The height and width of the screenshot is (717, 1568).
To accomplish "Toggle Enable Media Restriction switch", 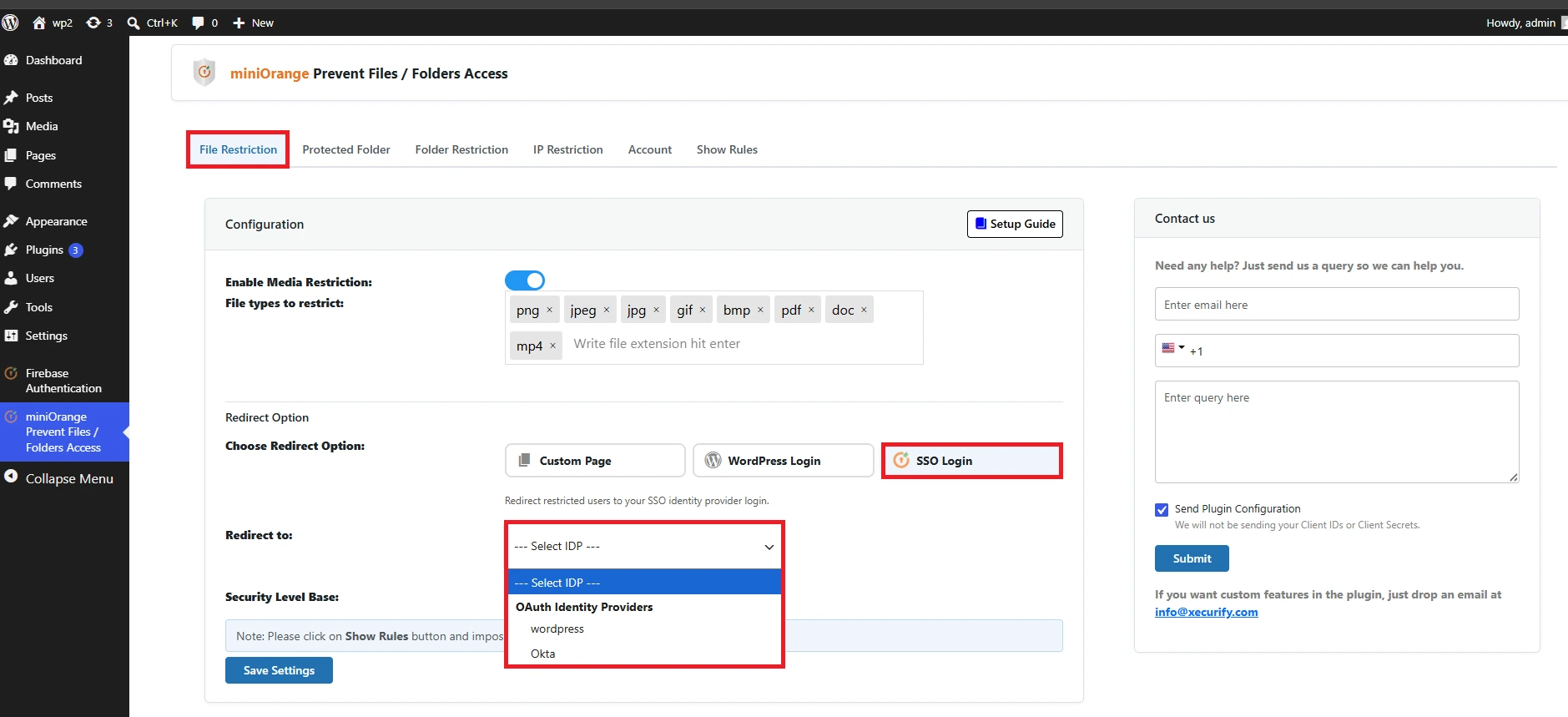I will click(525, 280).
